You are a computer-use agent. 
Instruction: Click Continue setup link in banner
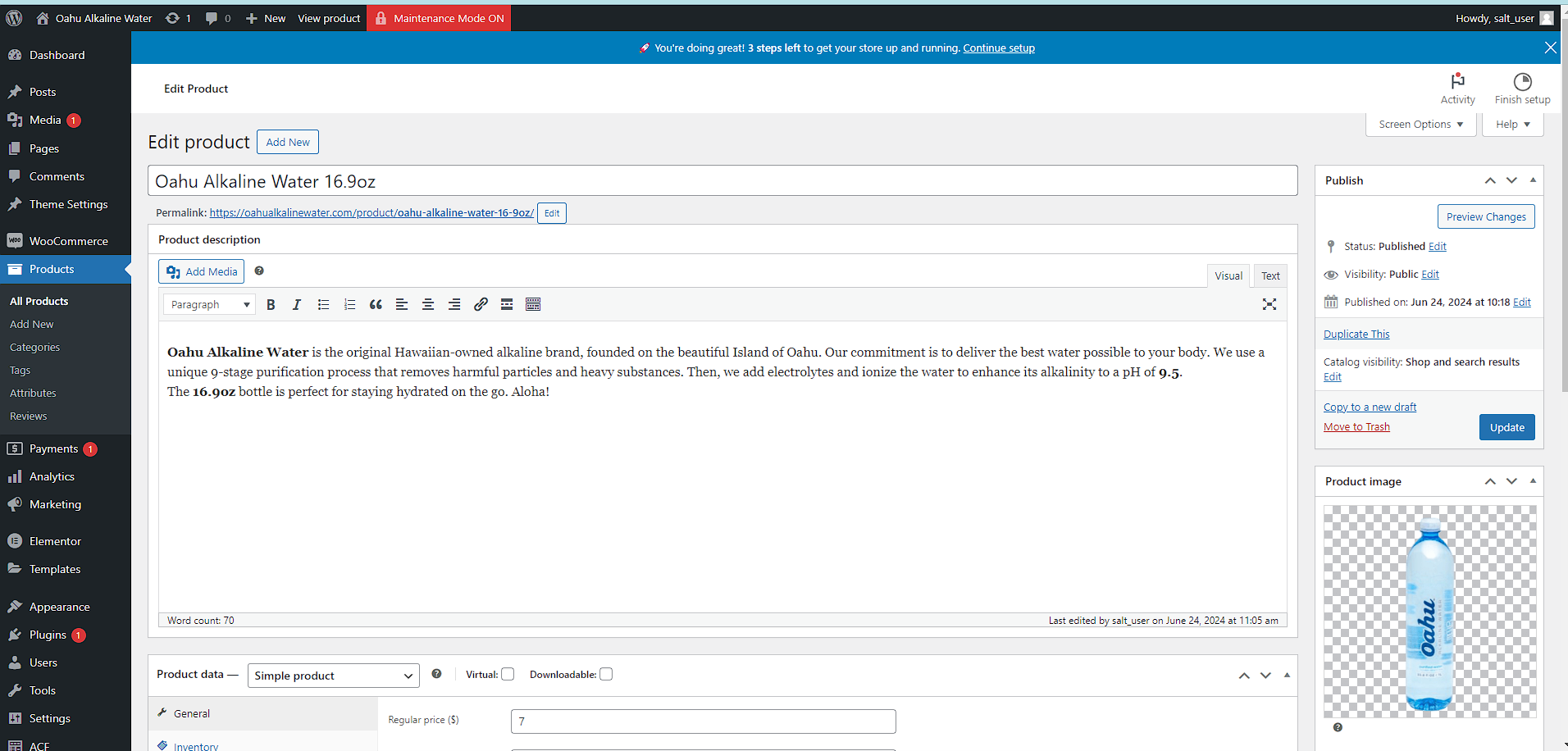999,48
